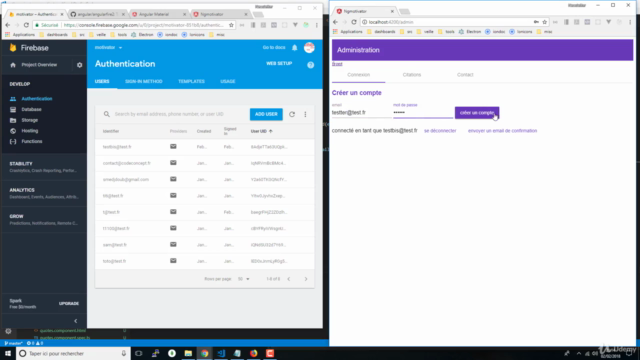Focus the email field in Créer un compte

(x=361, y=113)
